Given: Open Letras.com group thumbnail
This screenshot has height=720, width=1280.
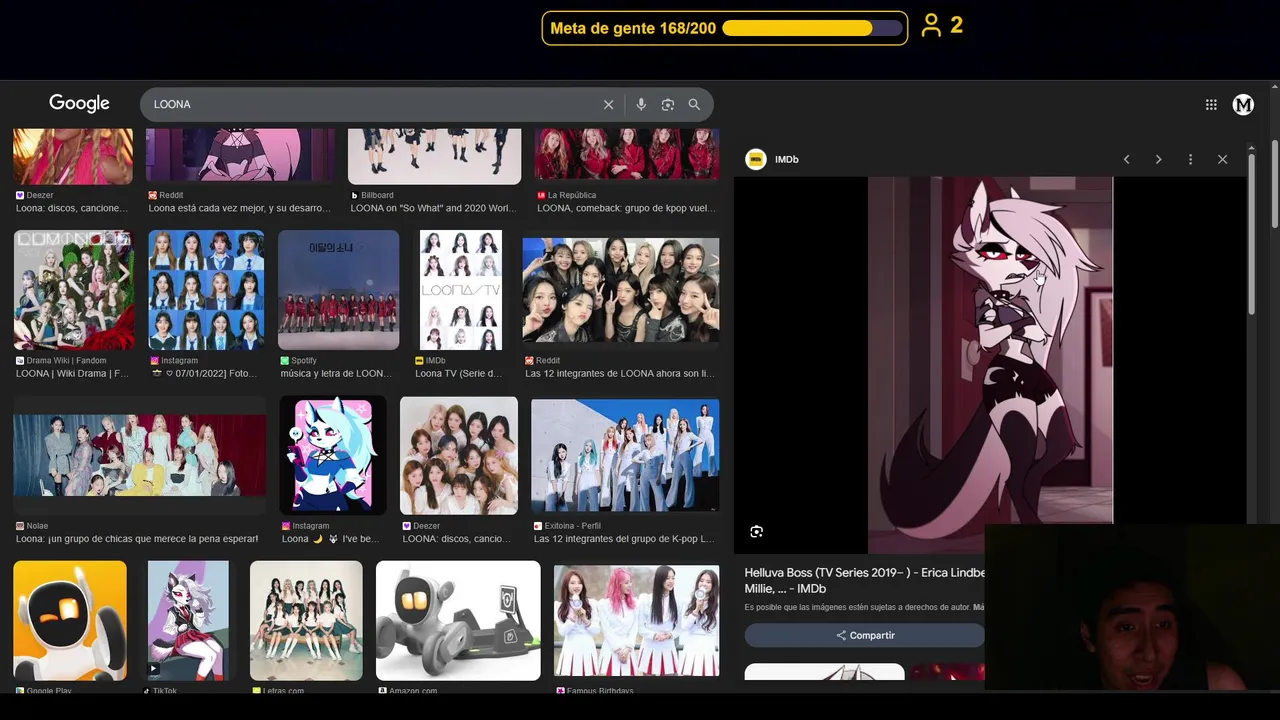Looking at the screenshot, I should point(305,620).
